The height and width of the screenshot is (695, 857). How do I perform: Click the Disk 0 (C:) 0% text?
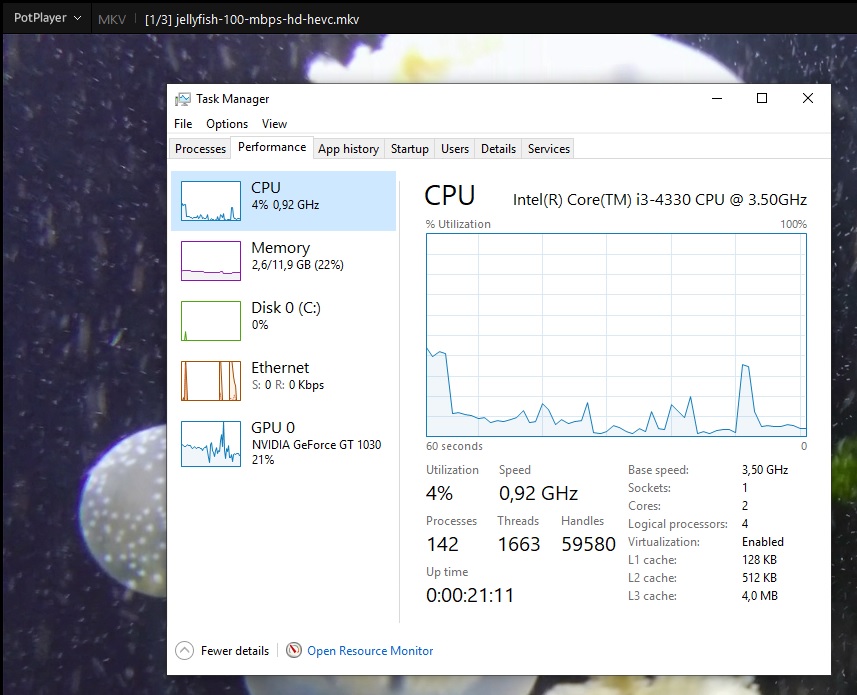260,325
